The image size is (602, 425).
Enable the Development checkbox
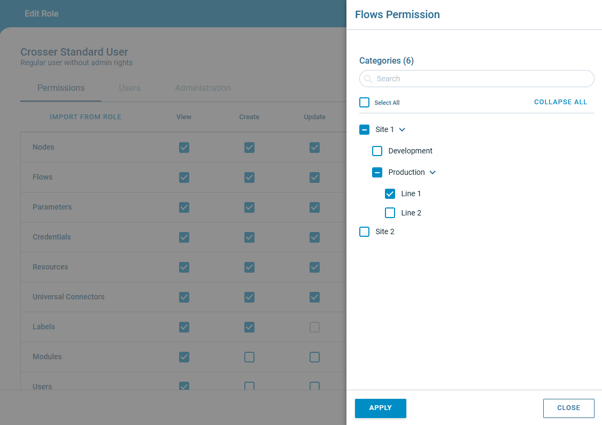click(x=377, y=151)
